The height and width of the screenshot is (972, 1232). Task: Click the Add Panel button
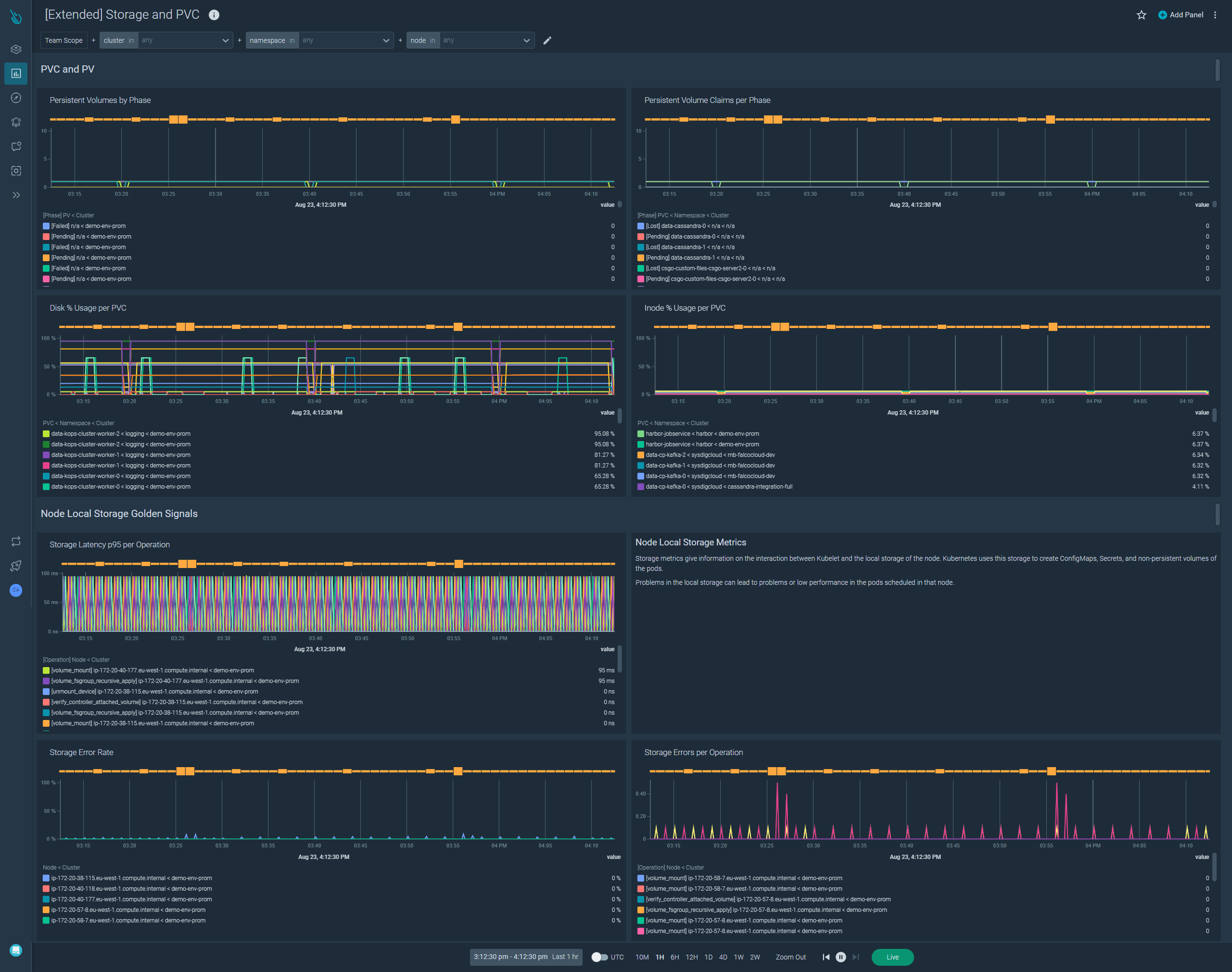(x=1180, y=15)
